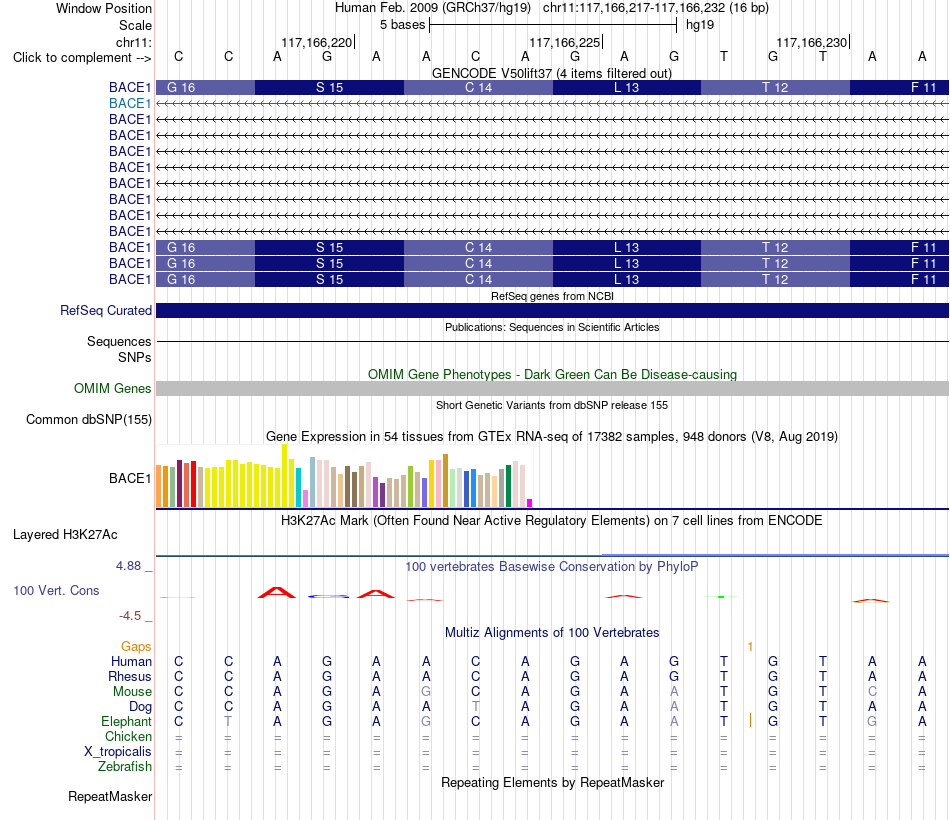This screenshot has height=820, width=950.
Task: Select the X_tropicalis alignment row label
Action: [x=118, y=752]
